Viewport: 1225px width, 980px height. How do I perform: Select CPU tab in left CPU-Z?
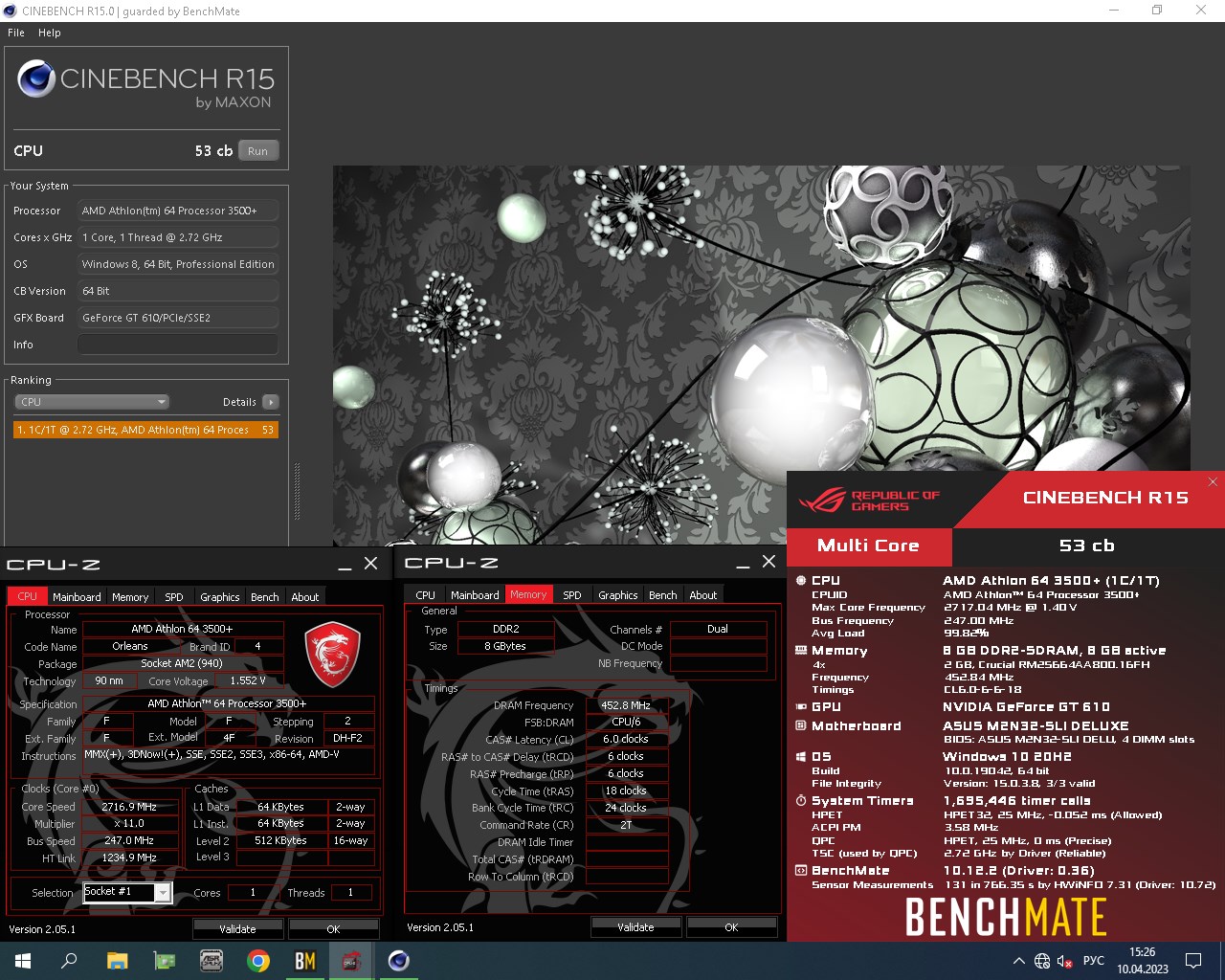pyautogui.click(x=28, y=596)
